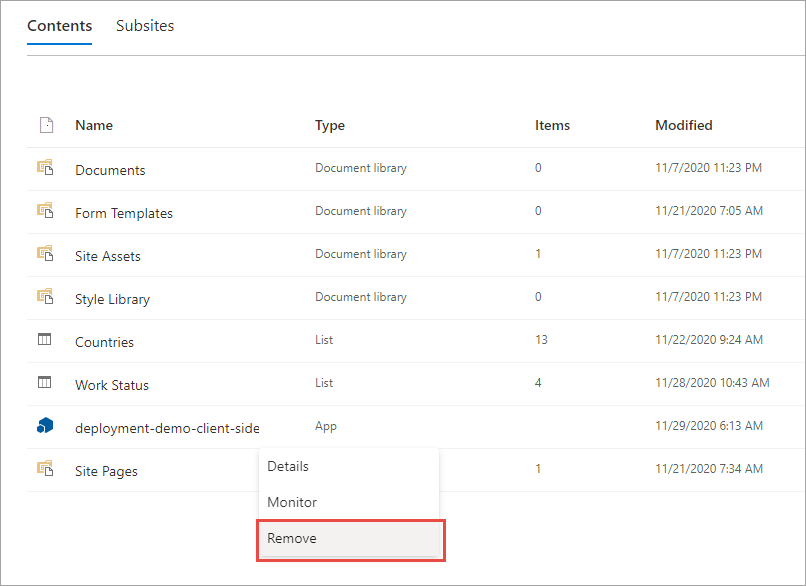This screenshot has width=806, height=586.
Task: Click the App type cell
Action: (326, 426)
